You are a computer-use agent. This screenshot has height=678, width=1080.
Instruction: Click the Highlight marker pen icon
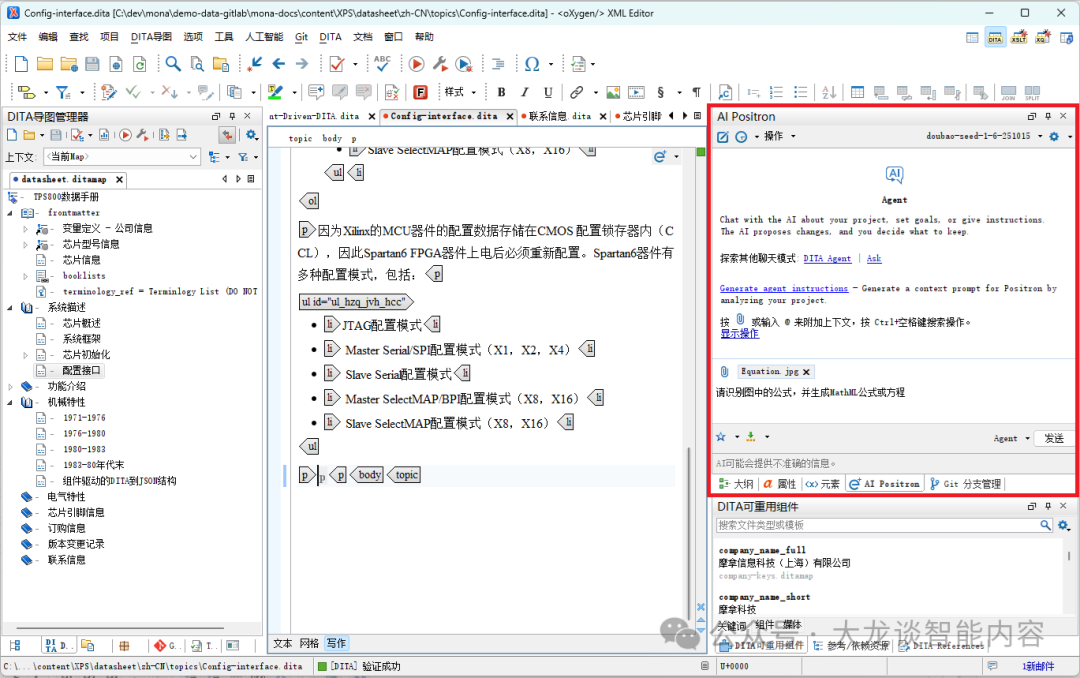coord(276,92)
